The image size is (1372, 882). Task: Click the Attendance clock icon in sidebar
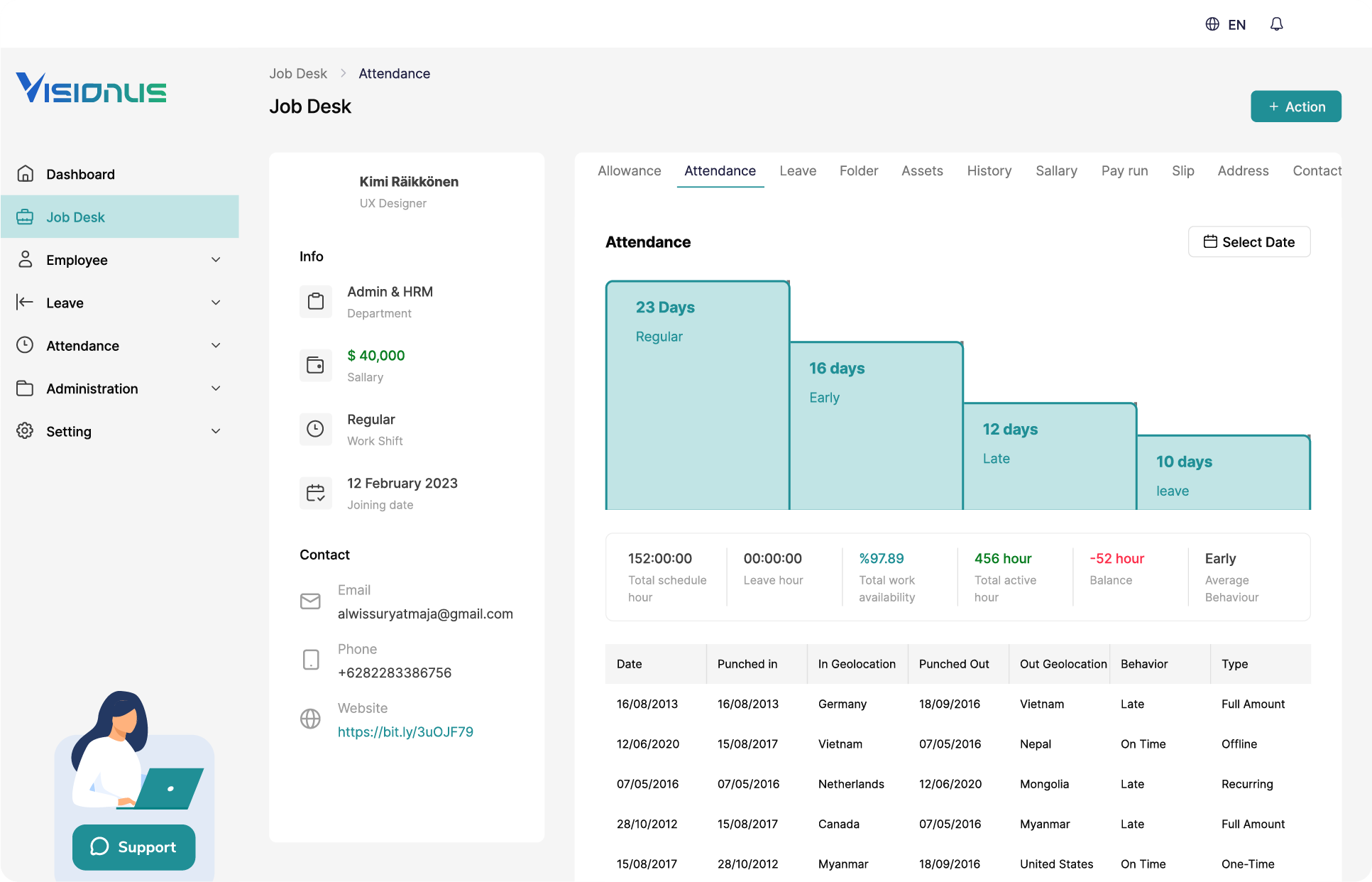(26, 346)
